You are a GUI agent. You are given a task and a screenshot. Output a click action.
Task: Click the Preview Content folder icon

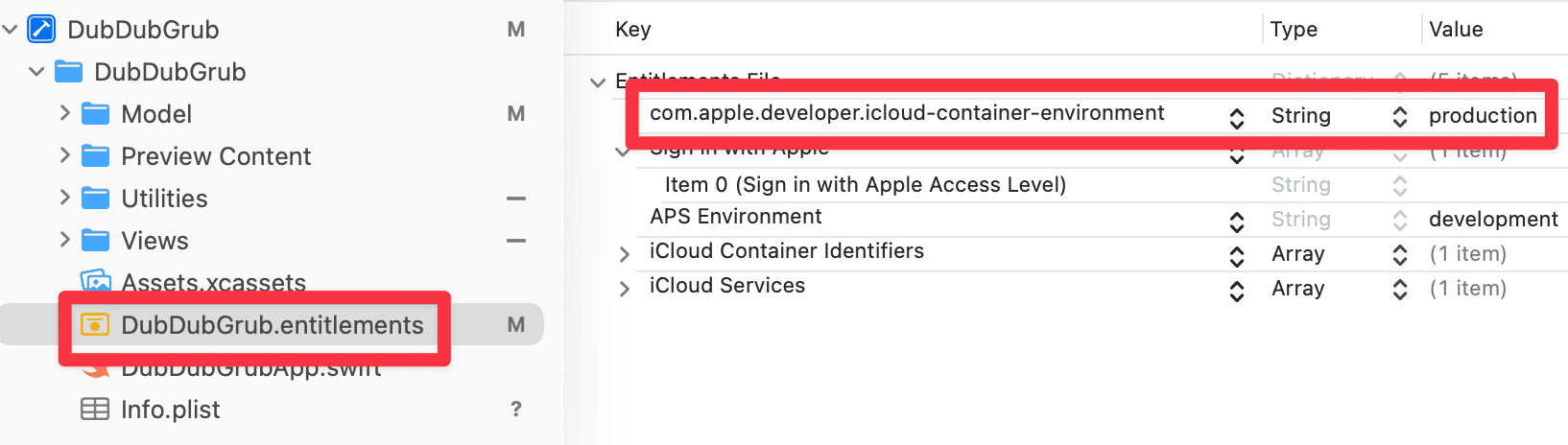pyautogui.click(x=95, y=156)
